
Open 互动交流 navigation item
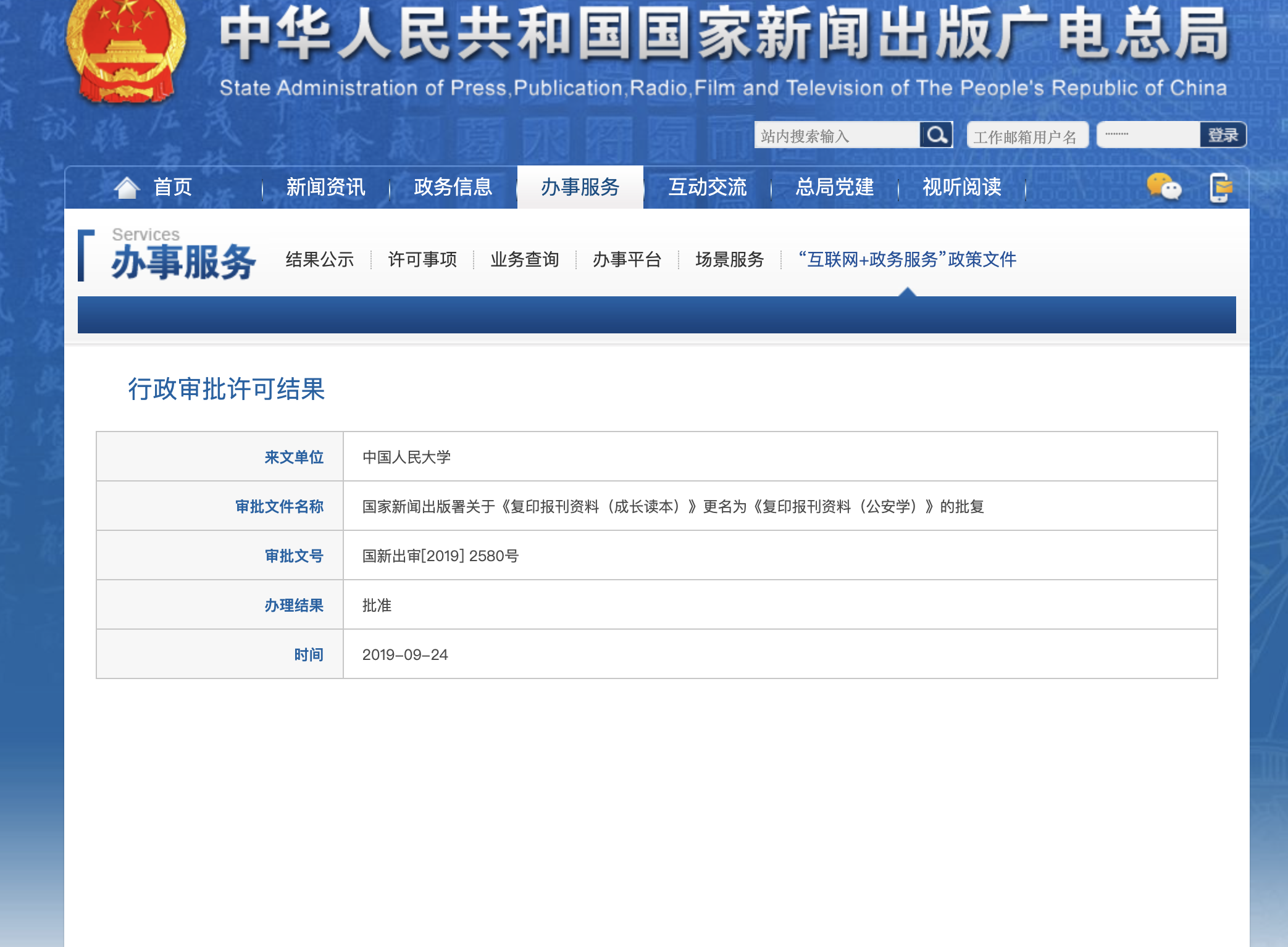(708, 187)
